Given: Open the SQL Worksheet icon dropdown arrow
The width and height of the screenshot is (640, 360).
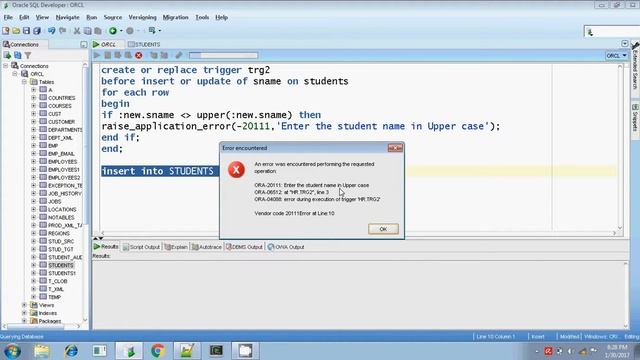Looking at the screenshot, I should click(160, 31).
